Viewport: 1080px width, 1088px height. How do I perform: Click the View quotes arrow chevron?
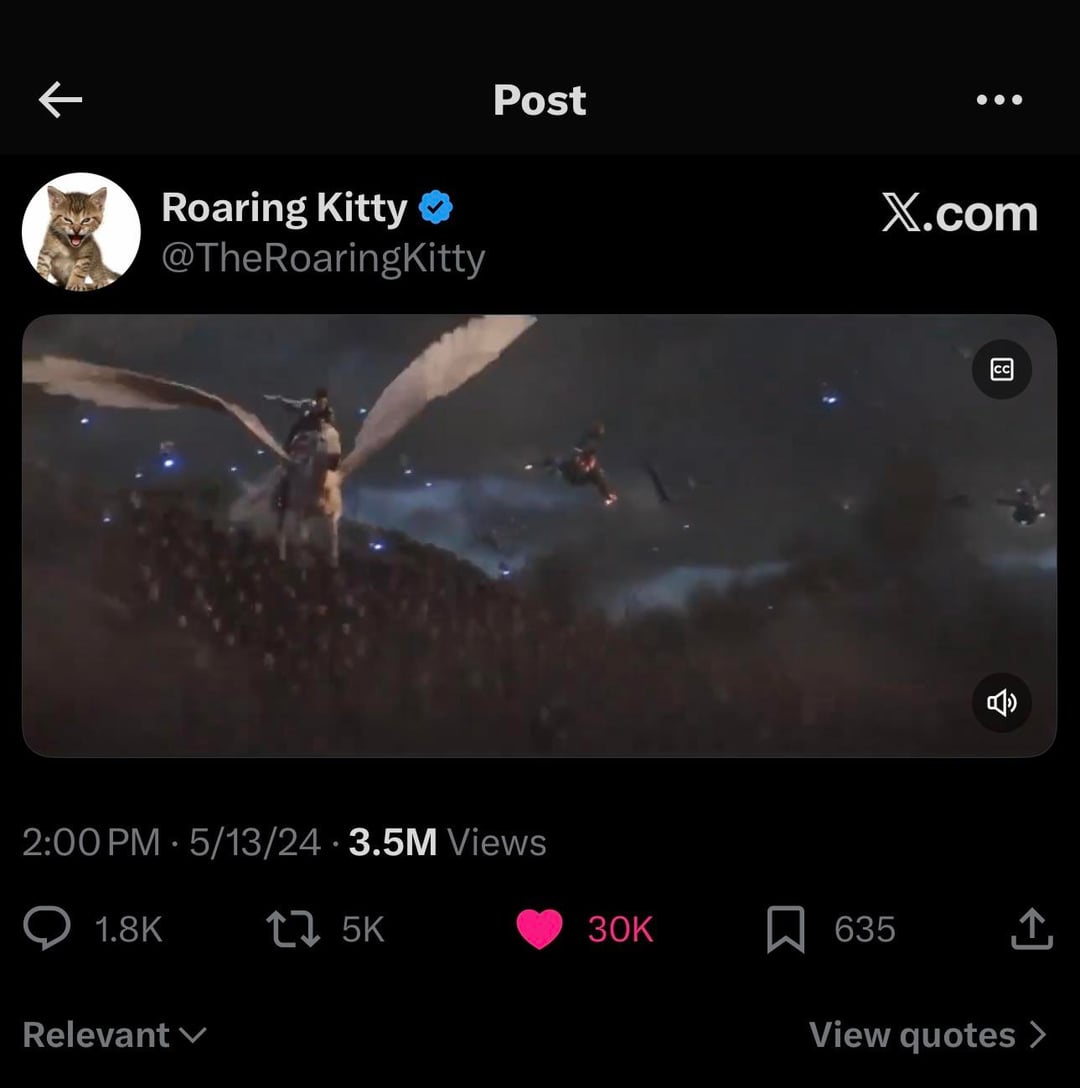[1038, 1035]
